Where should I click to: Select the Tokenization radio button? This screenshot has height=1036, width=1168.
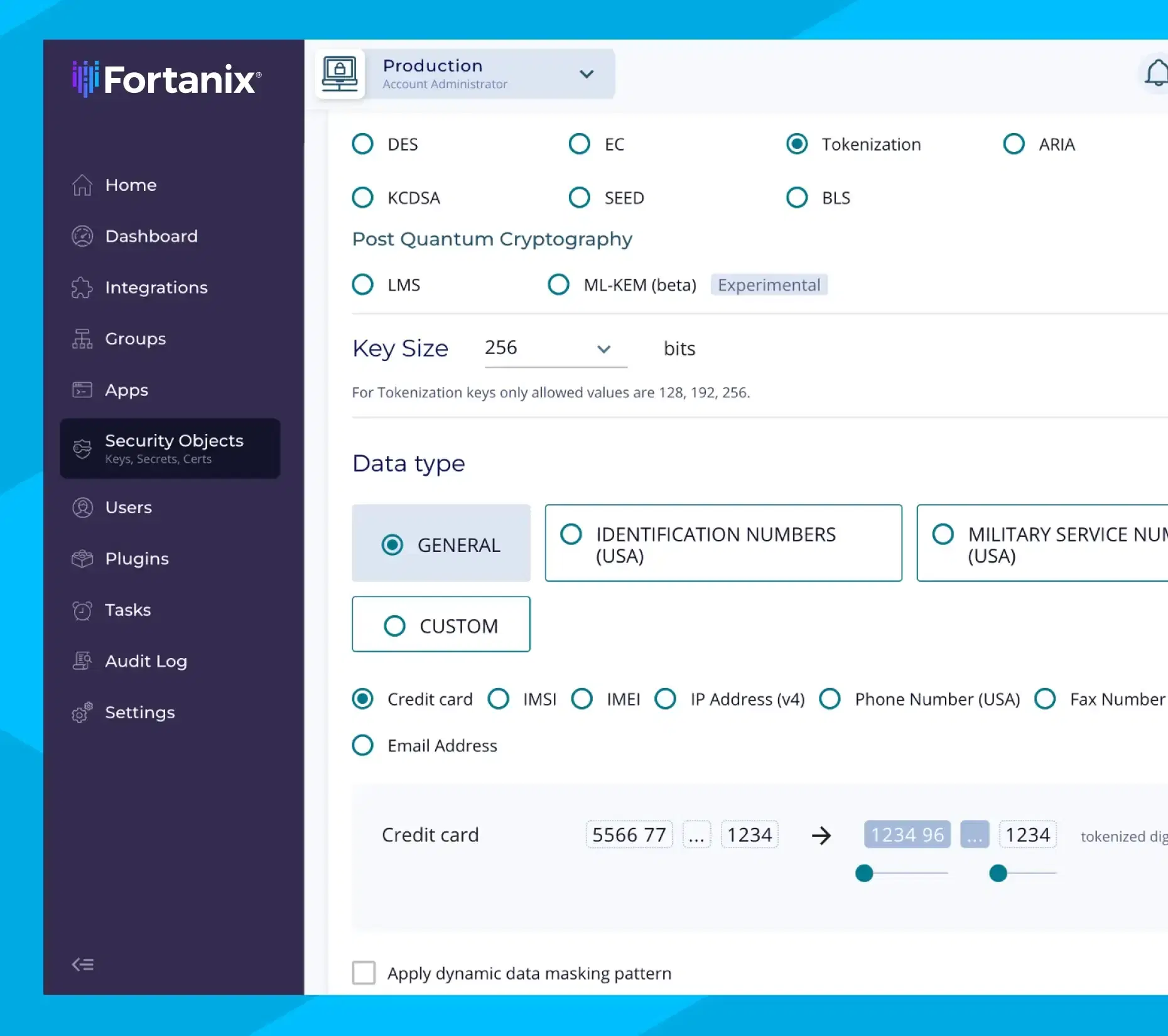point(797,144)
